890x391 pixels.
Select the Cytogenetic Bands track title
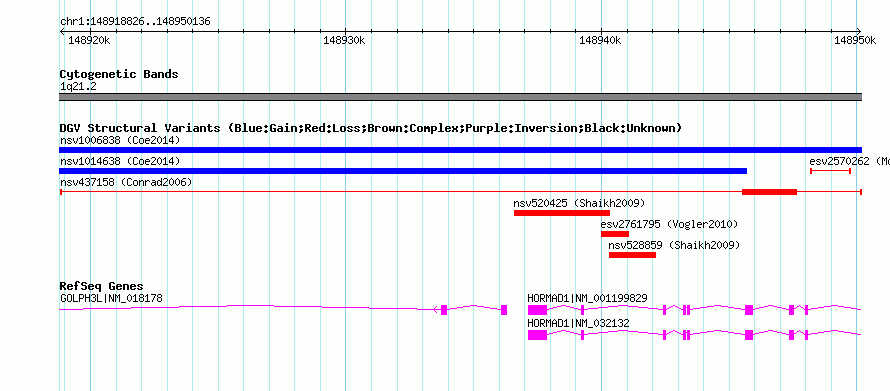(x=119, y=74)
